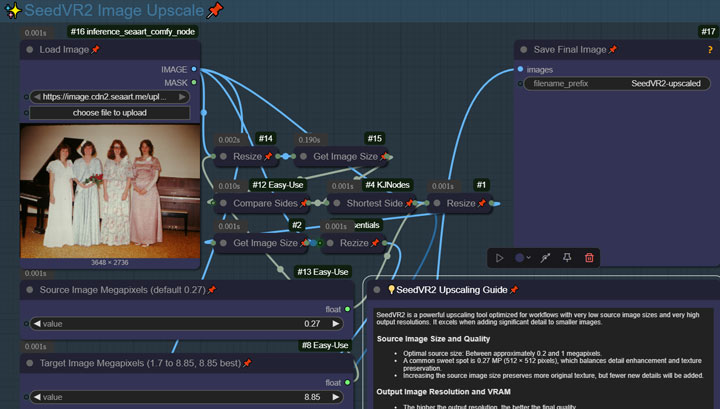The width and height of the screenshot is (720, 409).
Task: Click float output port of Target Image Megapixels
Action: pos(348,382)
